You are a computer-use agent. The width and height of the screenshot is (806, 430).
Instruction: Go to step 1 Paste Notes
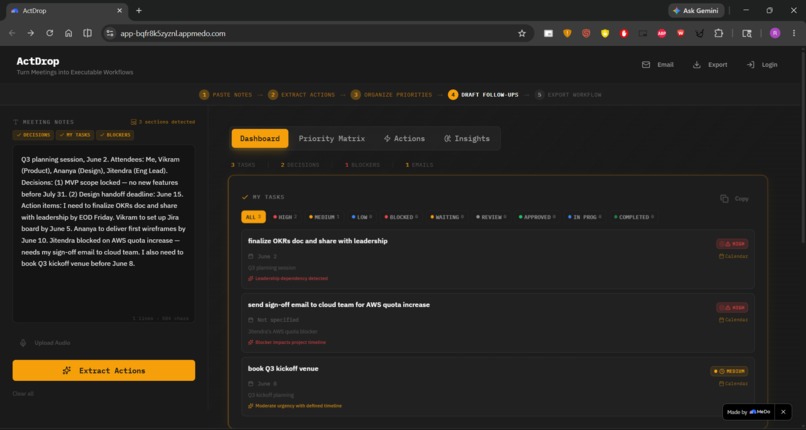coord(226,95)
